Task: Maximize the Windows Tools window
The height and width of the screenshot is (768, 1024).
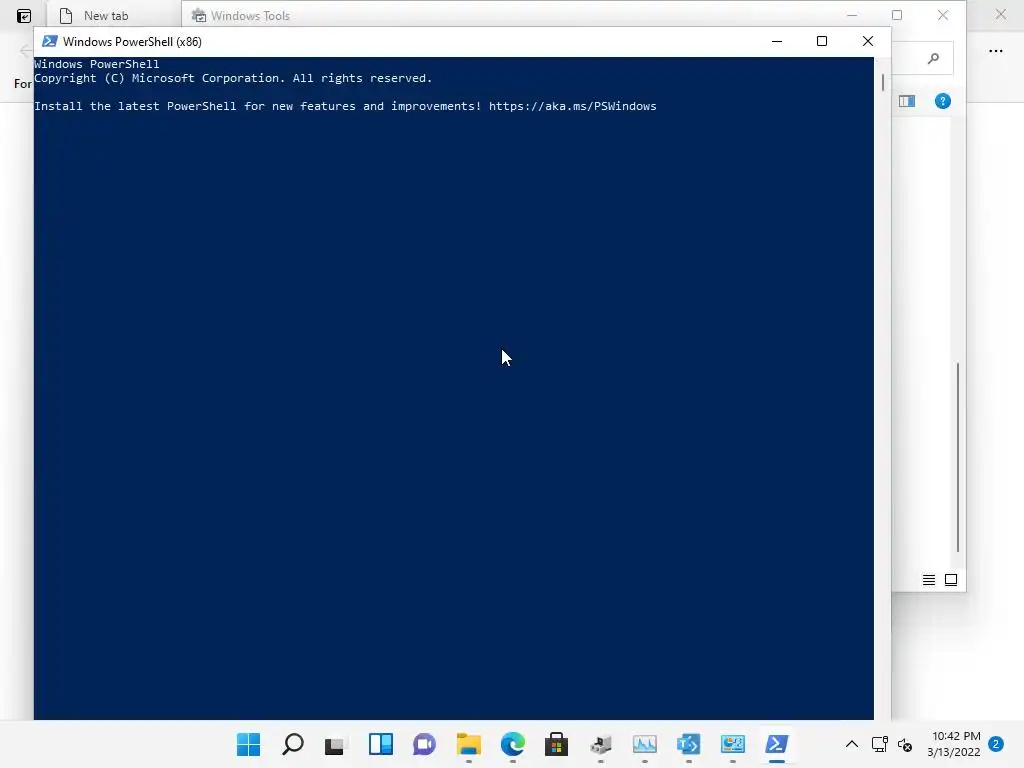Action: click(x=897, y=15)
